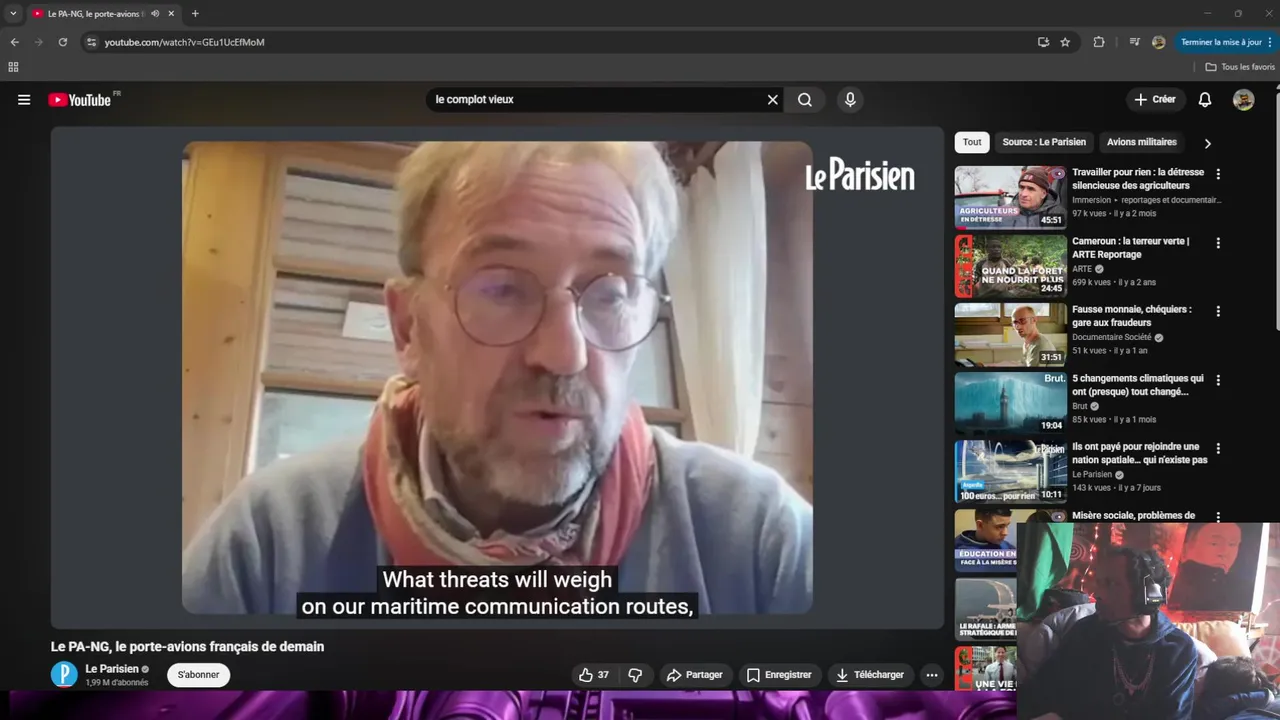Run search with magnifier button
This screenshot has width=1280, height=720.
click(x=805, y=100)
